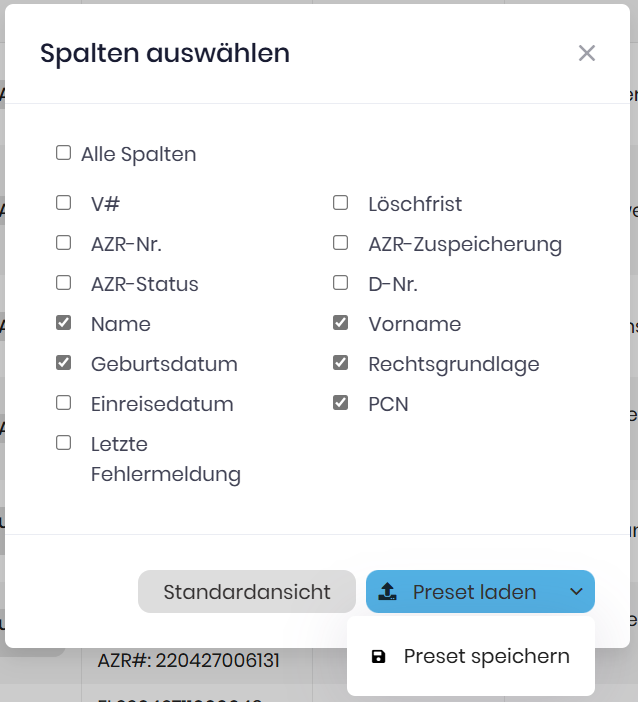Screen dimensions: 638x702
Task: Disable the Geburtsdatum column checkbox
Action: pyautogui.click(x=64, y=363)
